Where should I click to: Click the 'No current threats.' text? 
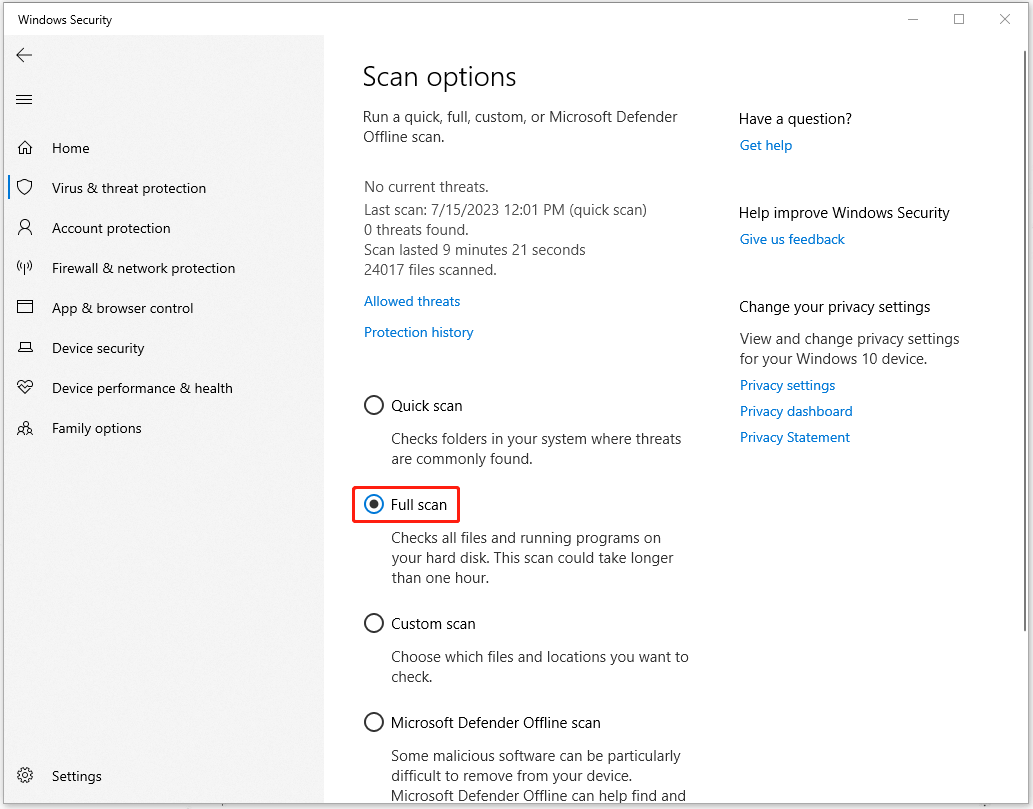coord(426,186)
